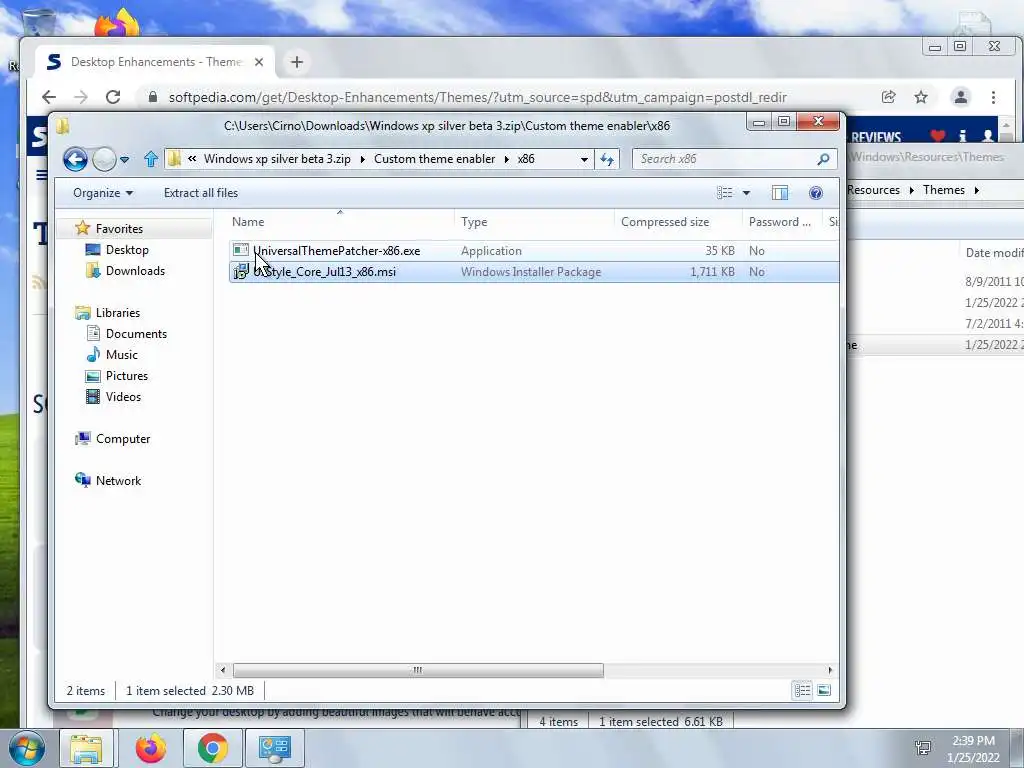Refresh the x86 folder view
The image size is (1024, 768).
click(607, 159)
